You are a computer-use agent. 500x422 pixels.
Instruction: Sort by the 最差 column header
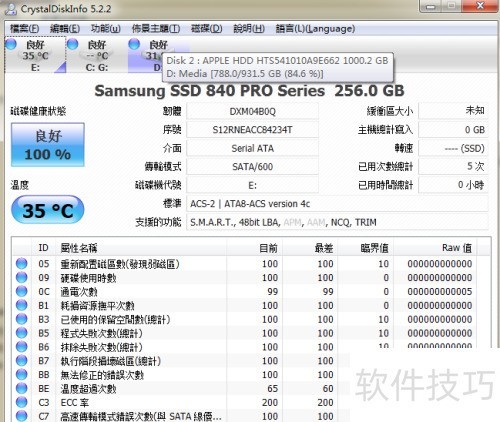[x=310, y=248]
